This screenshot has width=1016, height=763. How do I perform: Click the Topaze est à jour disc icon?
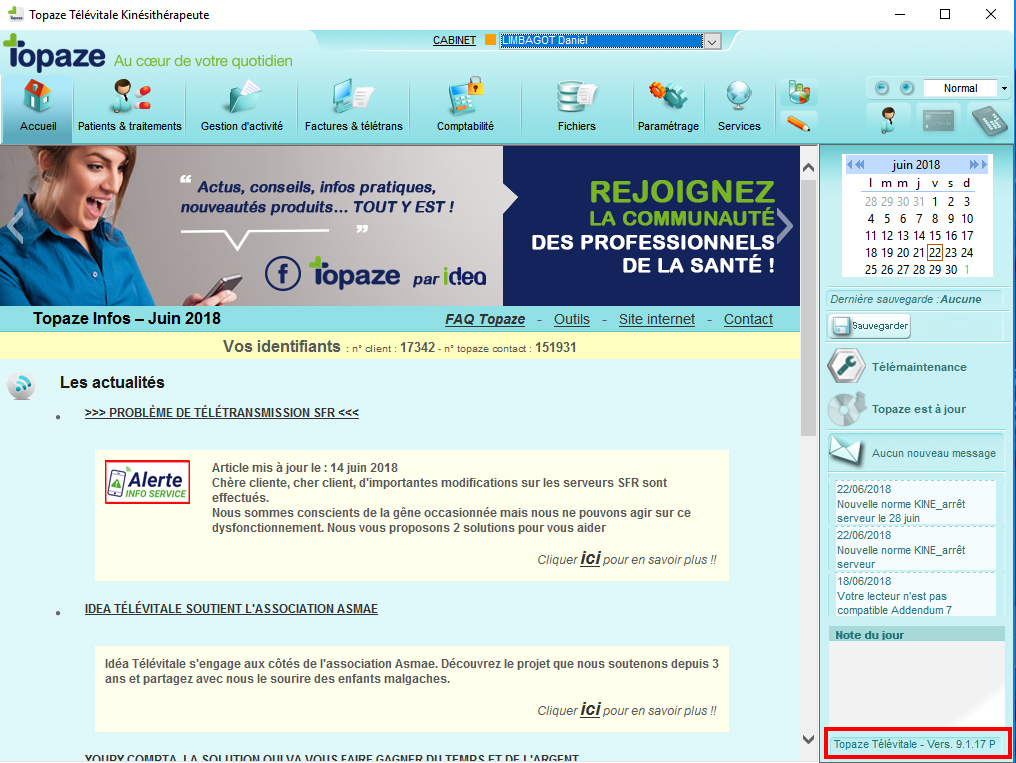pos(846,409)
